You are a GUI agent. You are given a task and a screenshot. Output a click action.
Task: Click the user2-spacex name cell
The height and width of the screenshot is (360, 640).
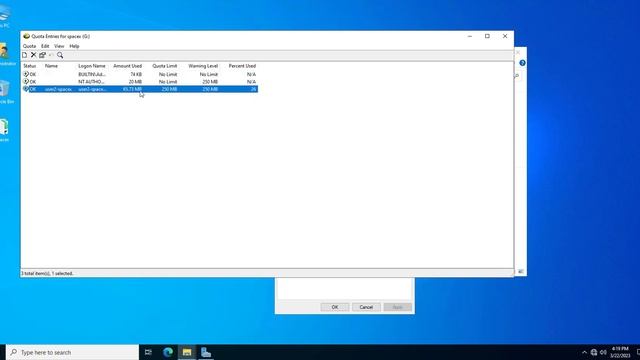[x=58, y=89]
